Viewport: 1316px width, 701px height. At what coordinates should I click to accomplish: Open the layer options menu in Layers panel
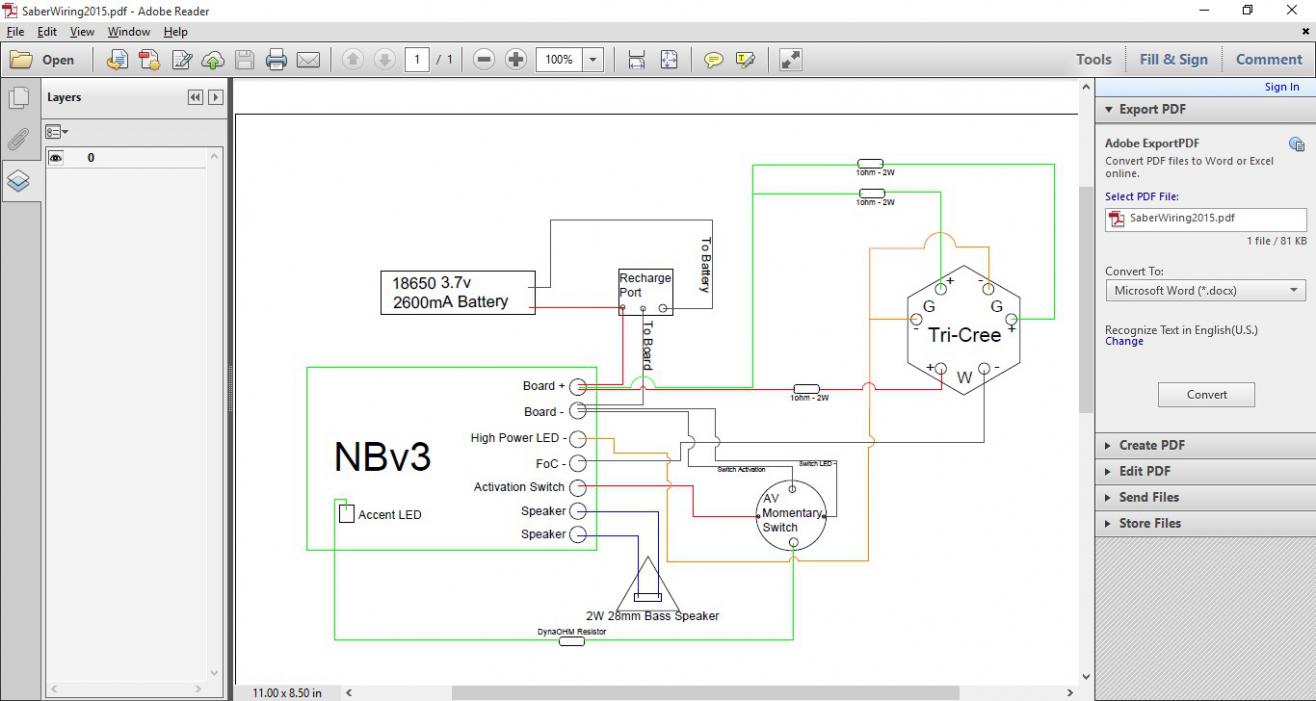56,131
